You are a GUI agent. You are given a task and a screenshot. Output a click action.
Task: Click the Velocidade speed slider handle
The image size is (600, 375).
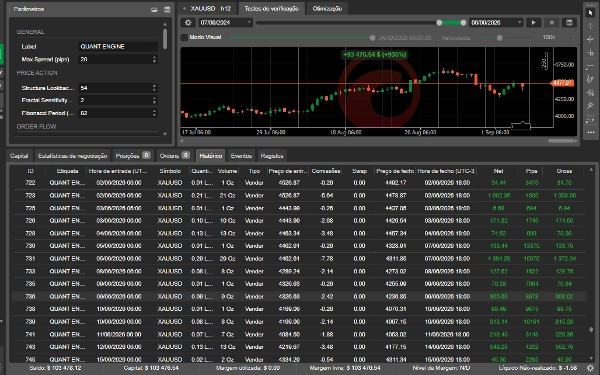point(499,38)
